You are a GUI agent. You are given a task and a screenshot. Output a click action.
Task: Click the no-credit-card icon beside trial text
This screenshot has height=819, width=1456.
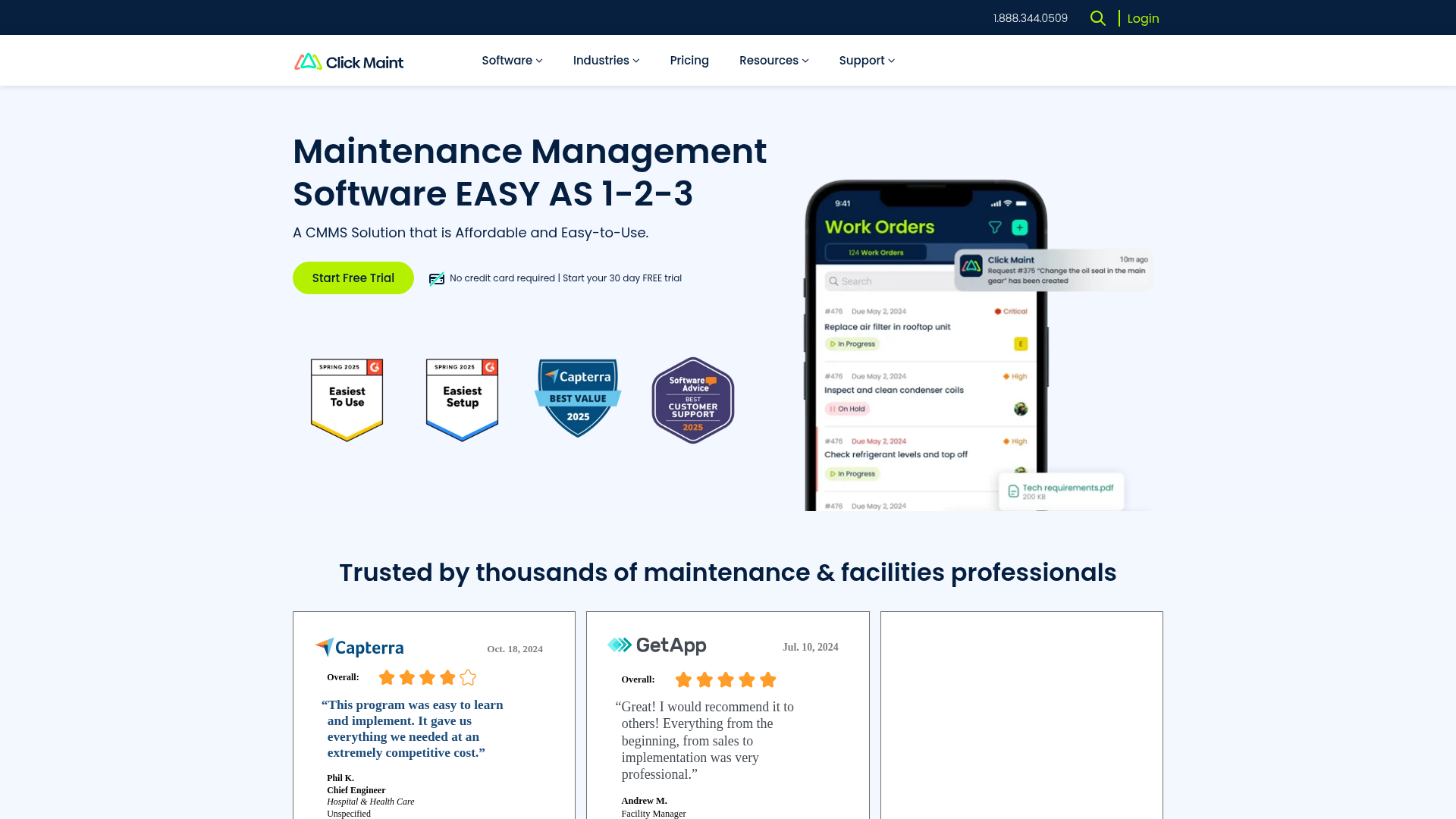coord(436,278)
